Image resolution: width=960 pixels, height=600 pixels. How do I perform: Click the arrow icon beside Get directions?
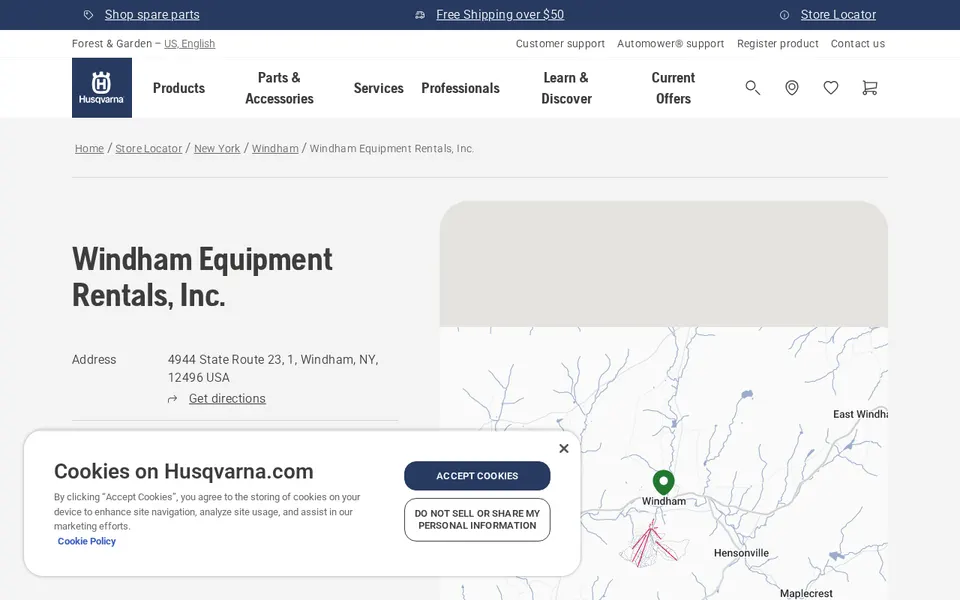(x=173, y=399)
